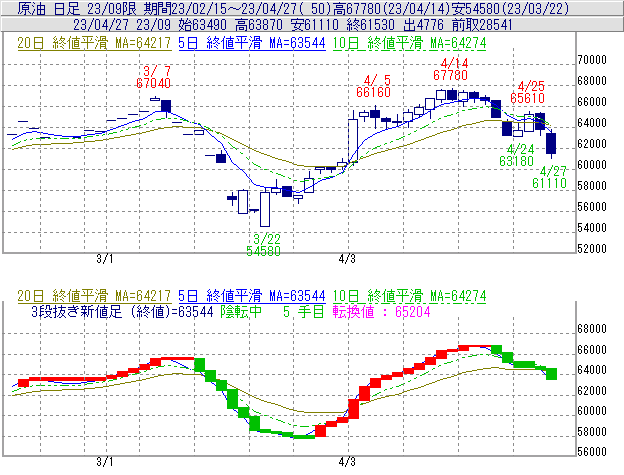Click the chart title 原油 日足 23/09限
The width and height of the screenshot is (624, 475).
point(77,8)
